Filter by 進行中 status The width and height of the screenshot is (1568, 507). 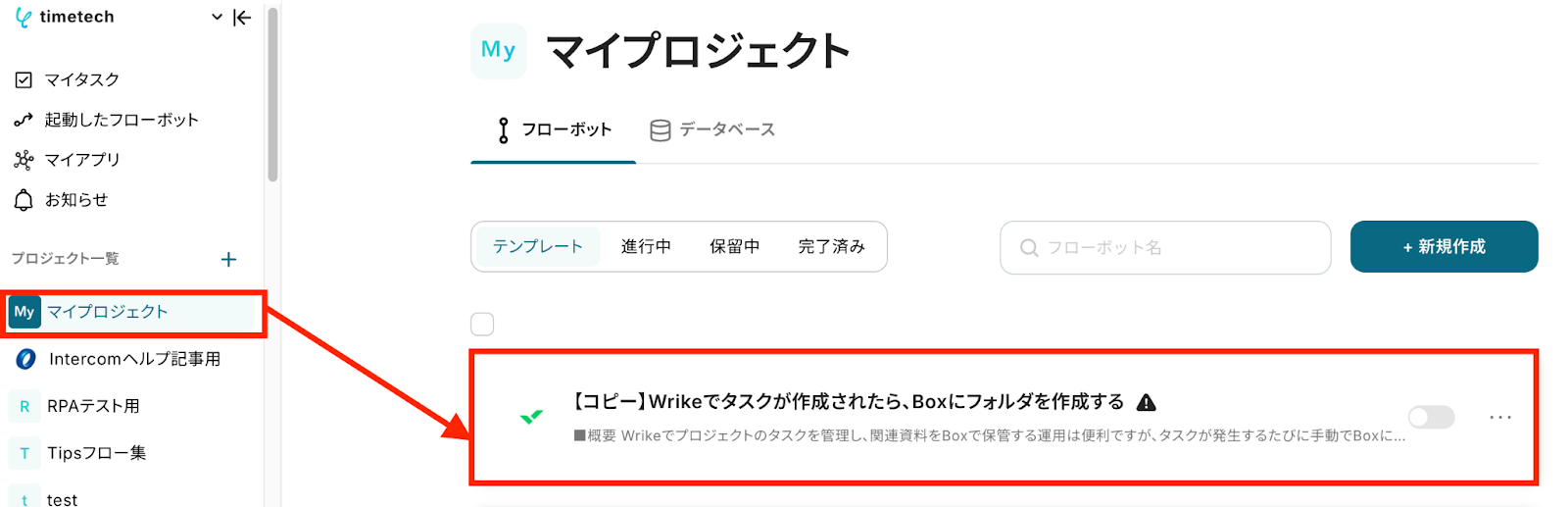click(x=646, y=246)
